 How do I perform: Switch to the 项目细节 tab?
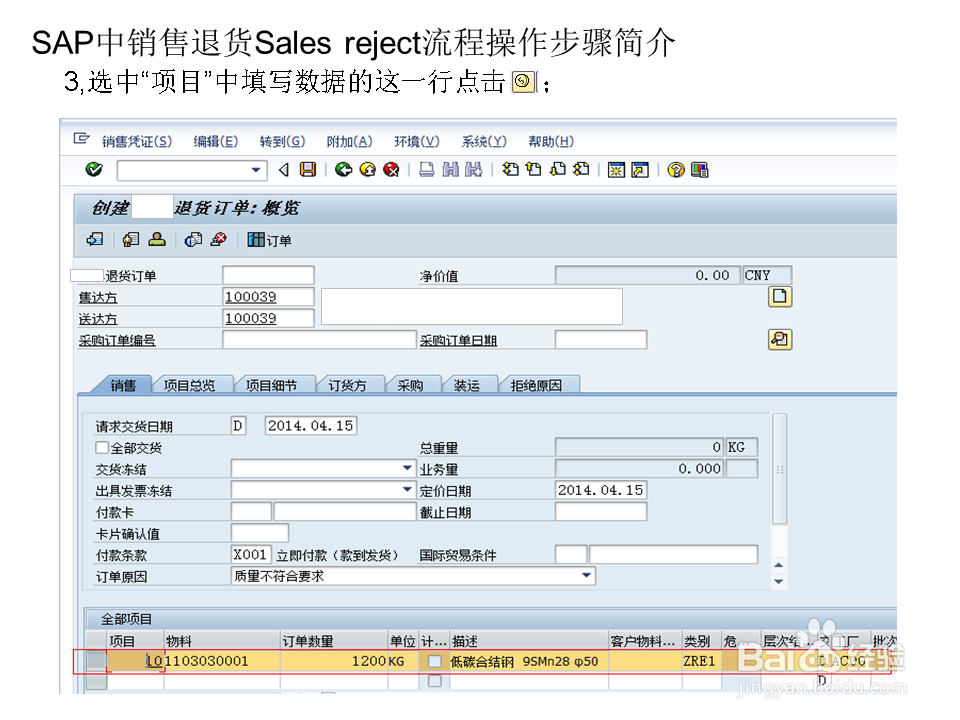pyautogui.click(x=271, y=385)
